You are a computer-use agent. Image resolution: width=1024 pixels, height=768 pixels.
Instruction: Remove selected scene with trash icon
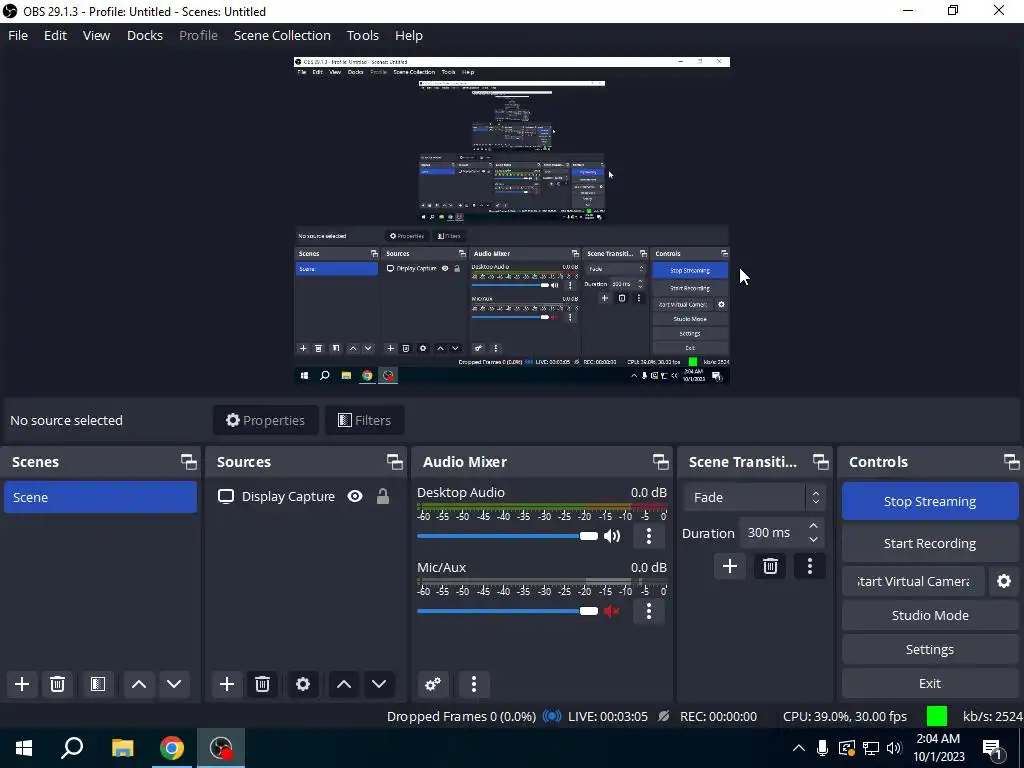pos(57,684)
